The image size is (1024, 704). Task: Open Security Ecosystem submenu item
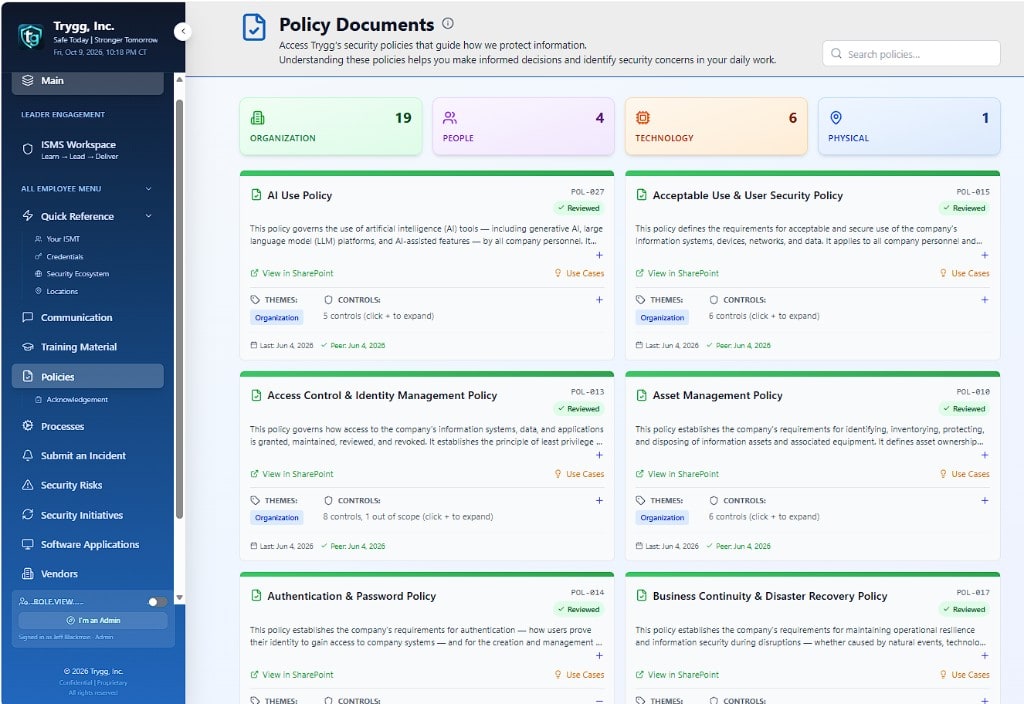tap(77, 274)
